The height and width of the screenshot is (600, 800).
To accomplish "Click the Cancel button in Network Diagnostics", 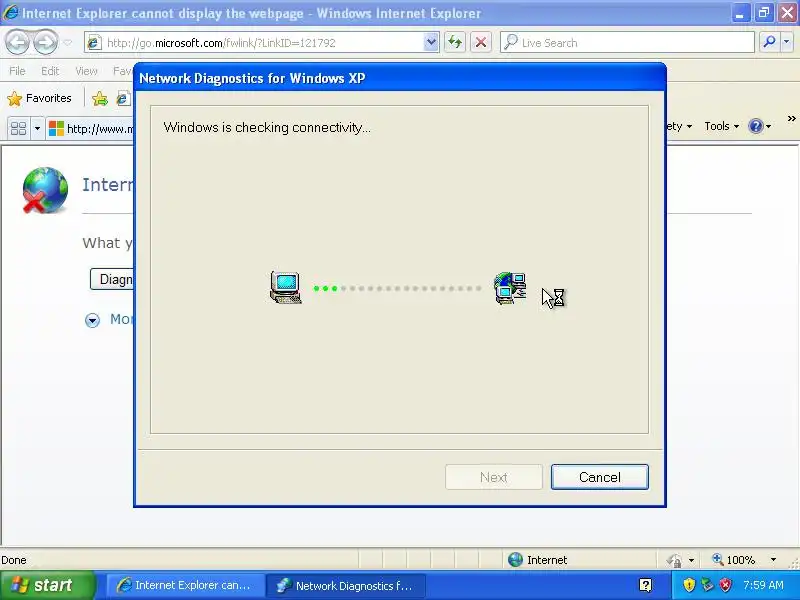I will click(599, 477).
